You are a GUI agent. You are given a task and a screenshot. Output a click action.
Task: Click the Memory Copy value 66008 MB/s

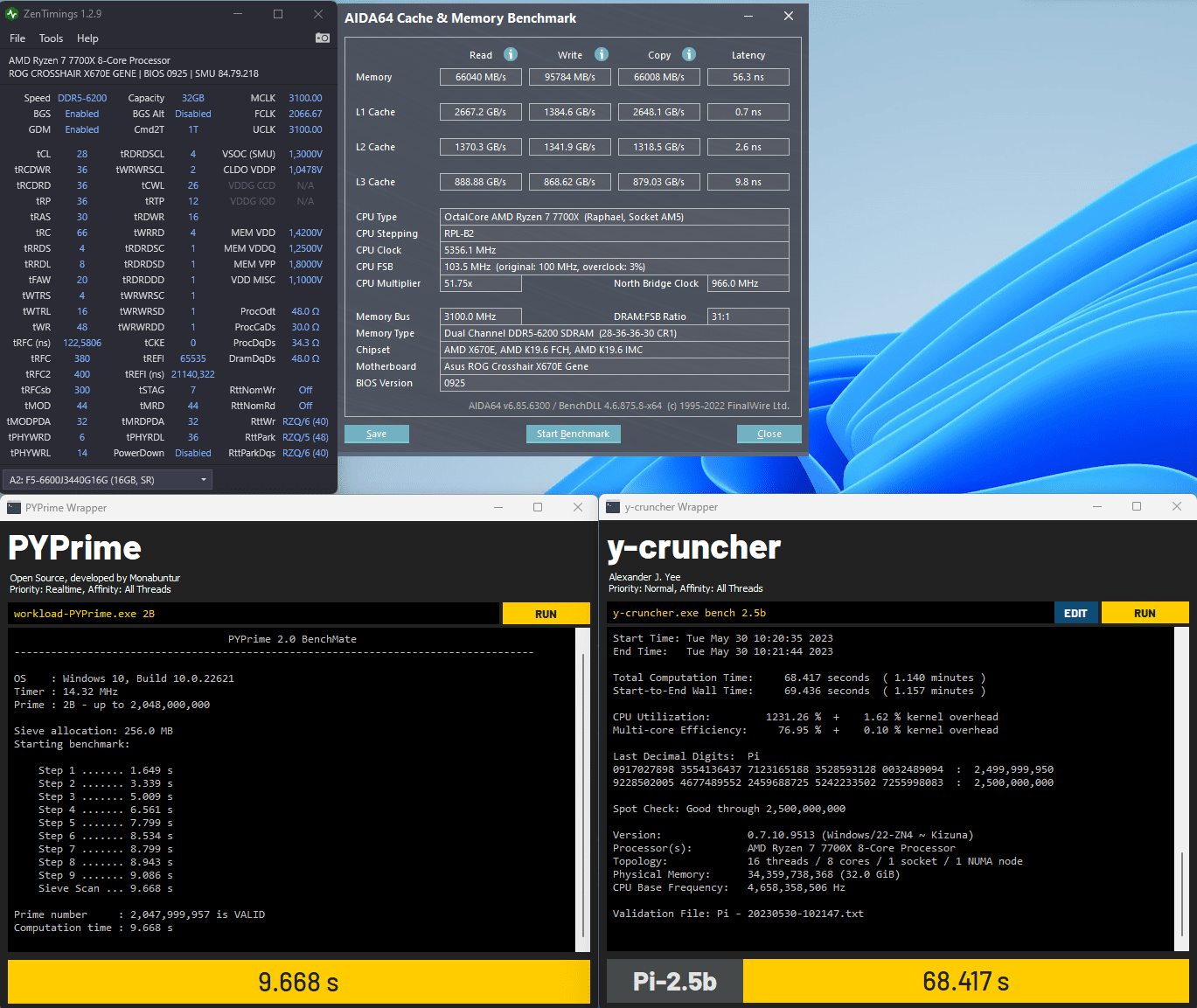click(x=659, y=77)
